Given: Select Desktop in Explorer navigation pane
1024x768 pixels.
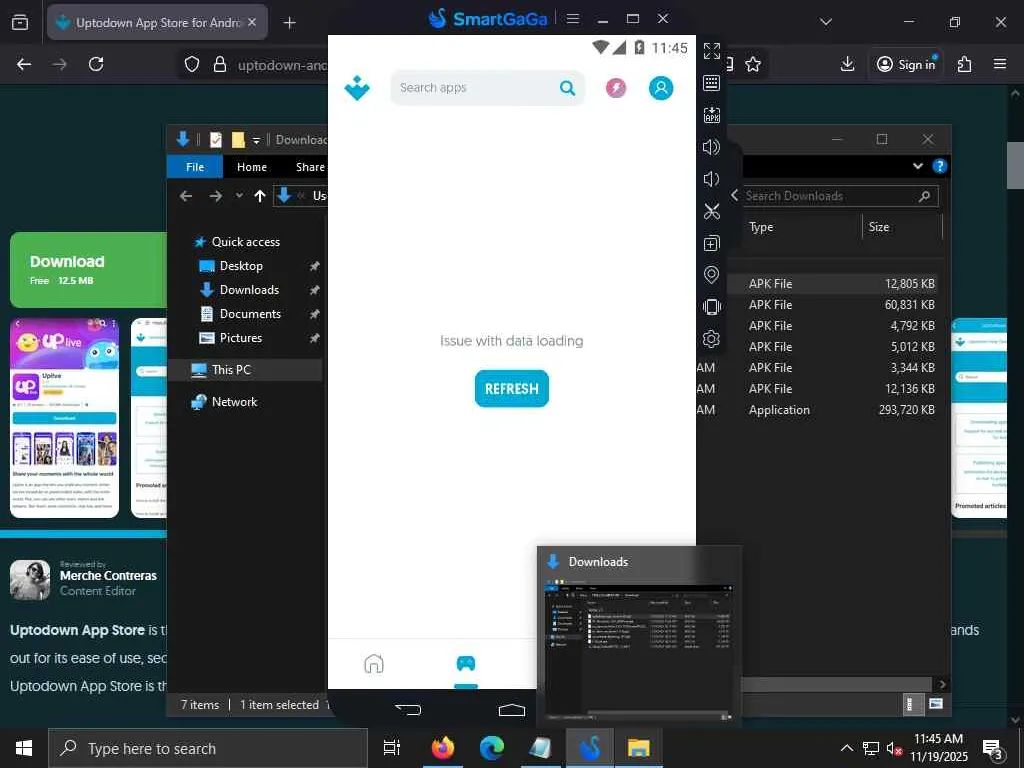Looking at the screenshot, I should click(x=241, y=266).
